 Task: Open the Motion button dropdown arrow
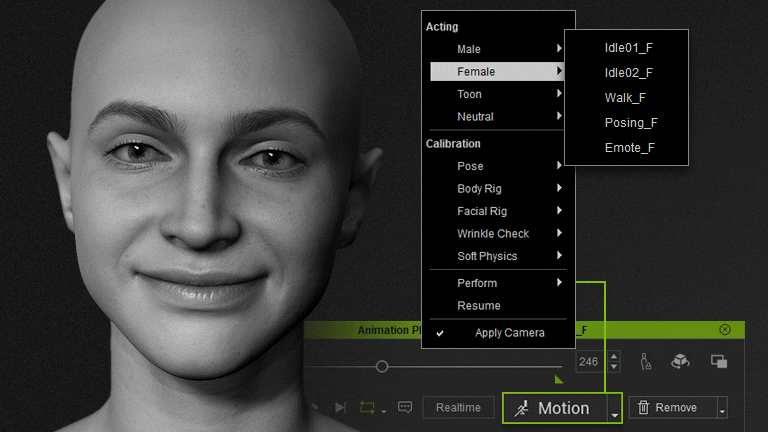click(613, 410)
